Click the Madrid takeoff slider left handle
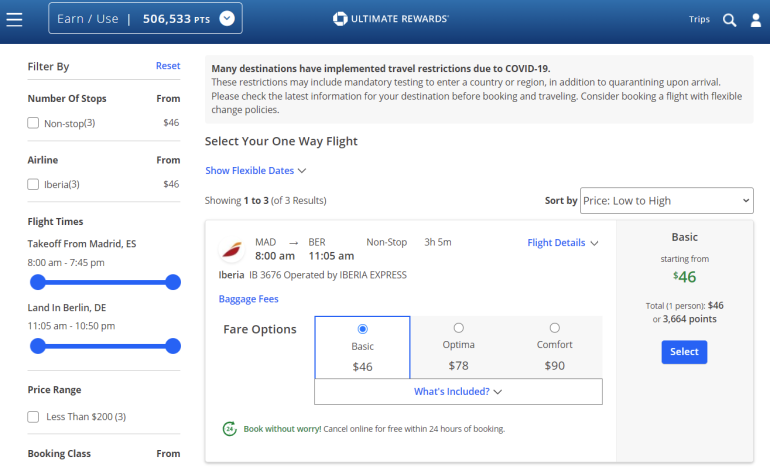This screenshot has height=467, width=770. [38, 282]
